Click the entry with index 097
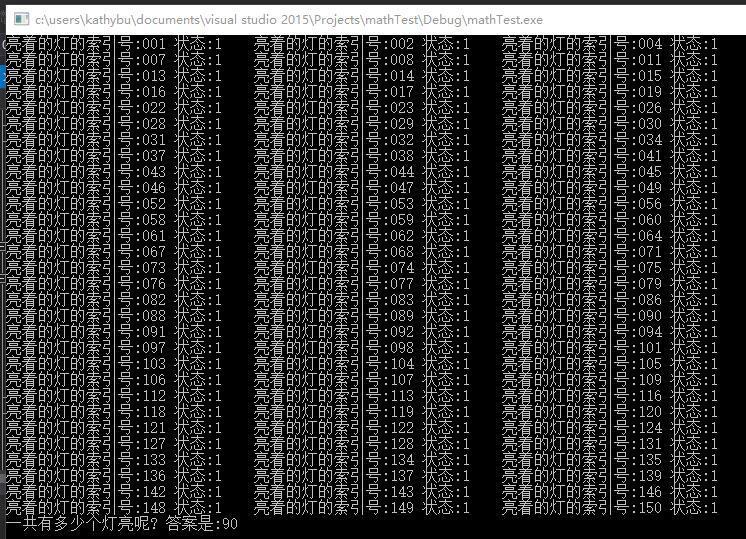 114,348
